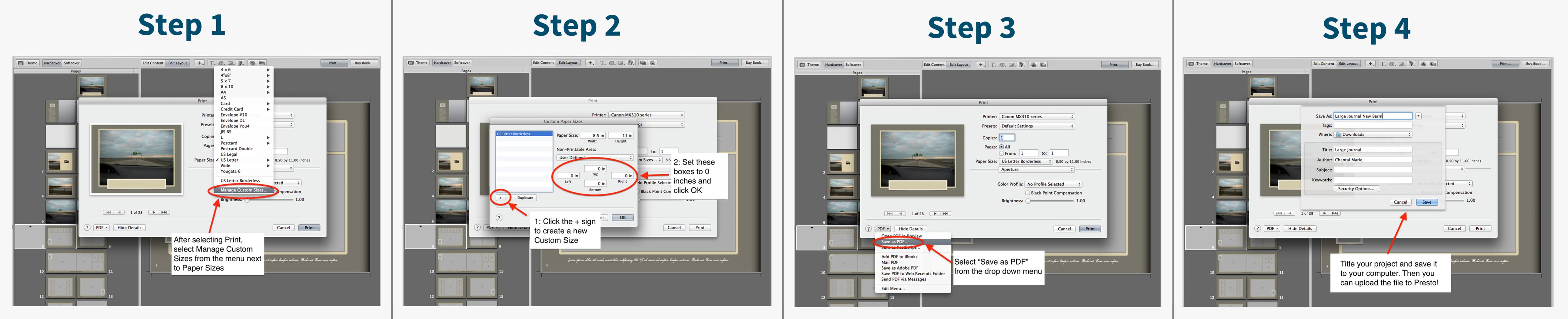Expand the Save As disclosure arrow in Step 4
1568x319 pixels.
[x=1418, y=116]
